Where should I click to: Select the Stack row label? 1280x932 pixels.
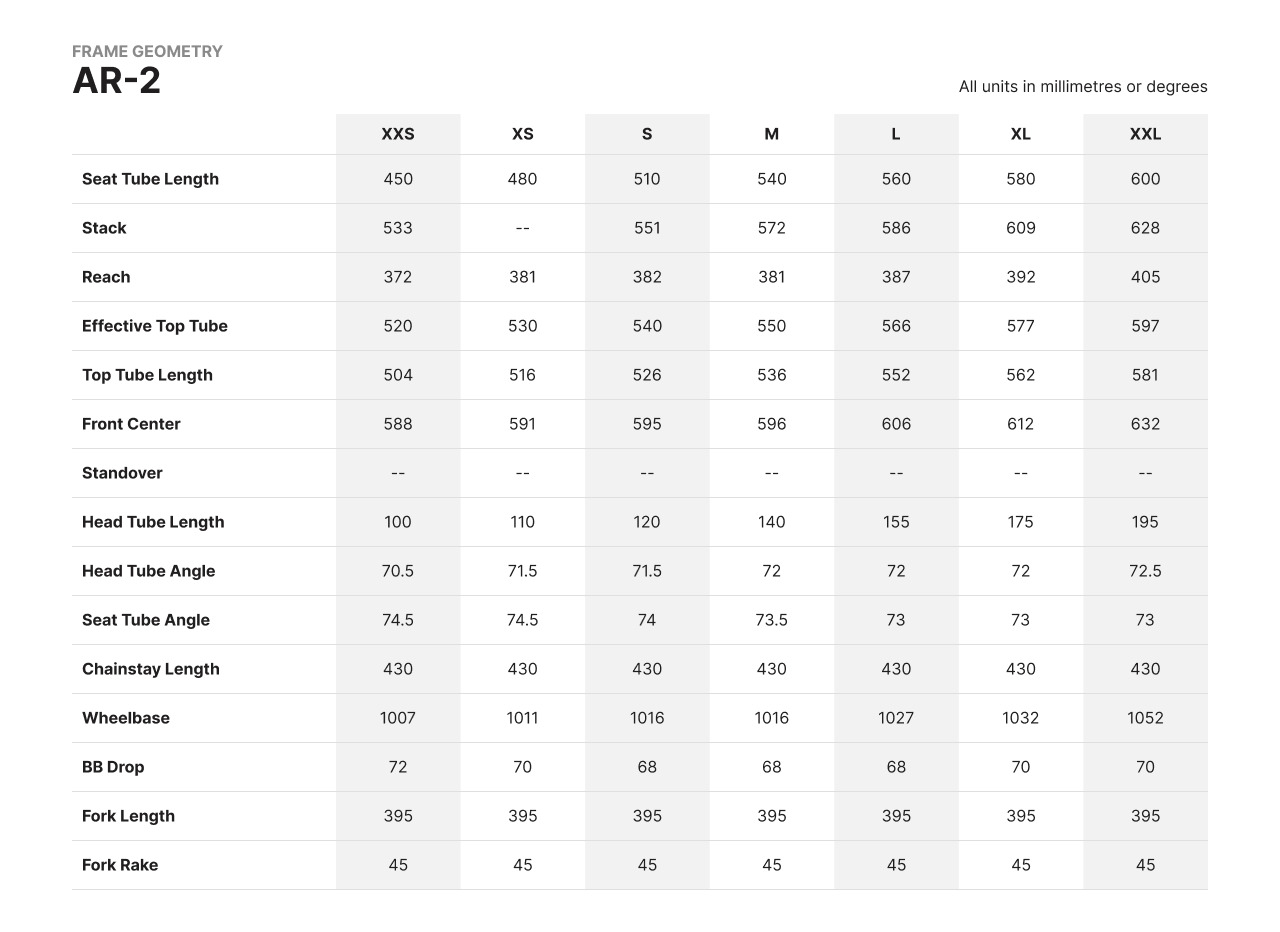tap(104, 228)
